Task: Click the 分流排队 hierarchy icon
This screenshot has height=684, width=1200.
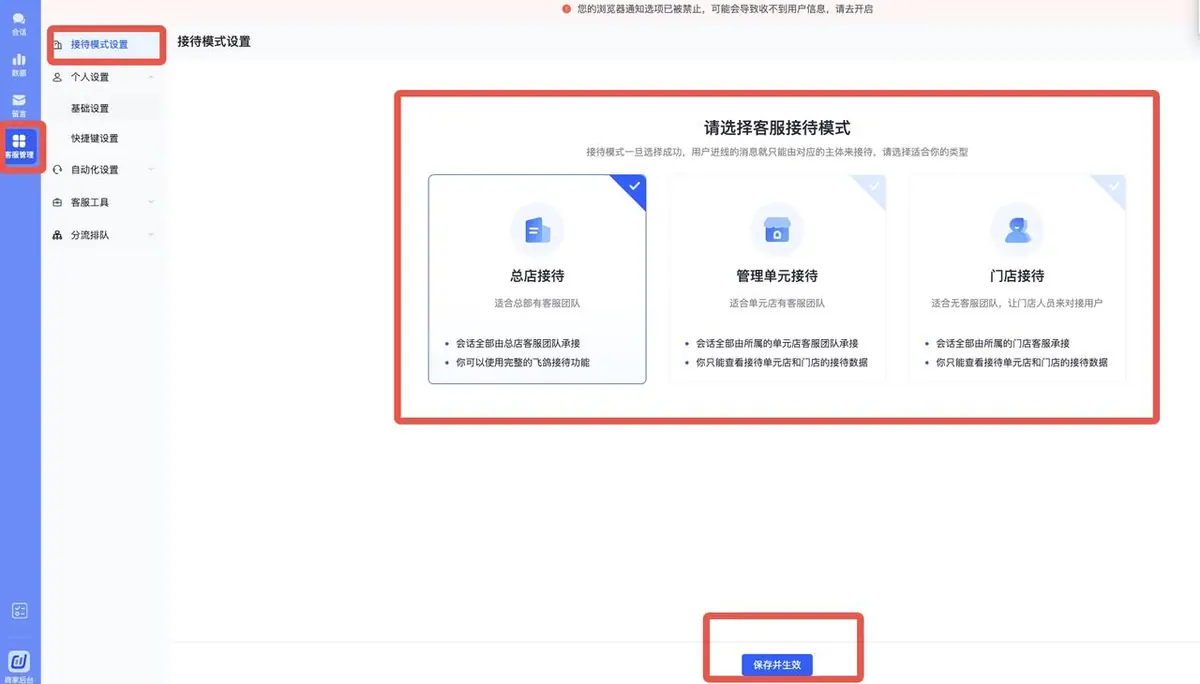Action: (58, 235)
